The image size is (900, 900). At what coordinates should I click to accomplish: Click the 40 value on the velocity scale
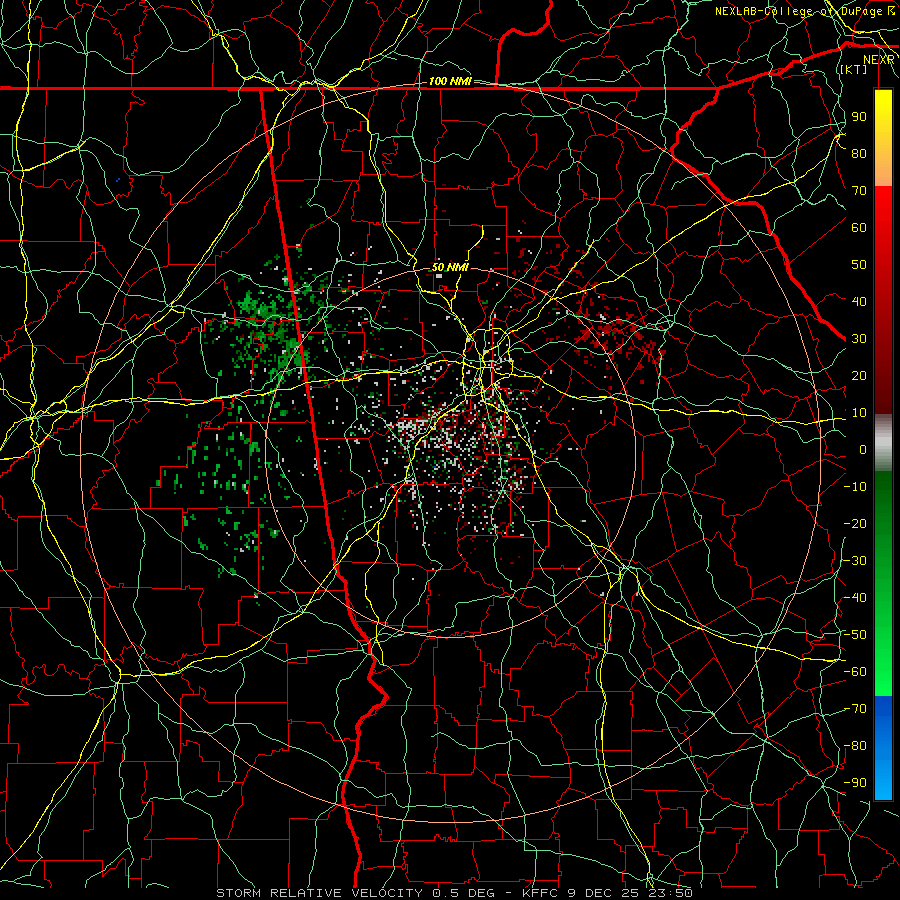coord(859,301)
